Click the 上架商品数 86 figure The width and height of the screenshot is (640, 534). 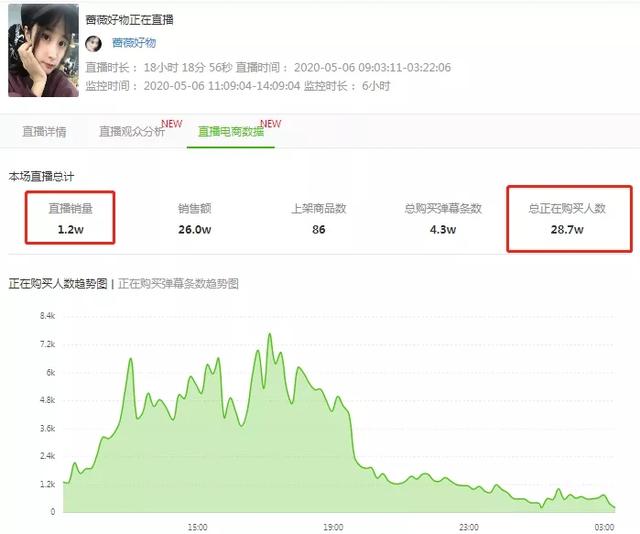pos(319,229)
